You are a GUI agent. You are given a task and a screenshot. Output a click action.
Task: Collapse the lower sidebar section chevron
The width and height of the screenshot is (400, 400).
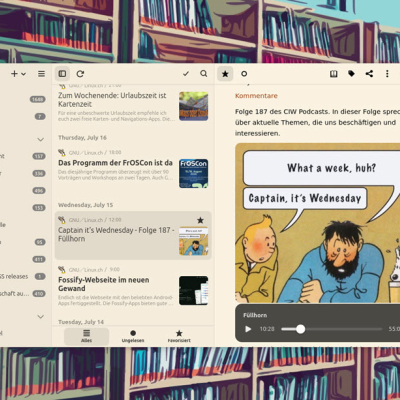coord(40,316)
